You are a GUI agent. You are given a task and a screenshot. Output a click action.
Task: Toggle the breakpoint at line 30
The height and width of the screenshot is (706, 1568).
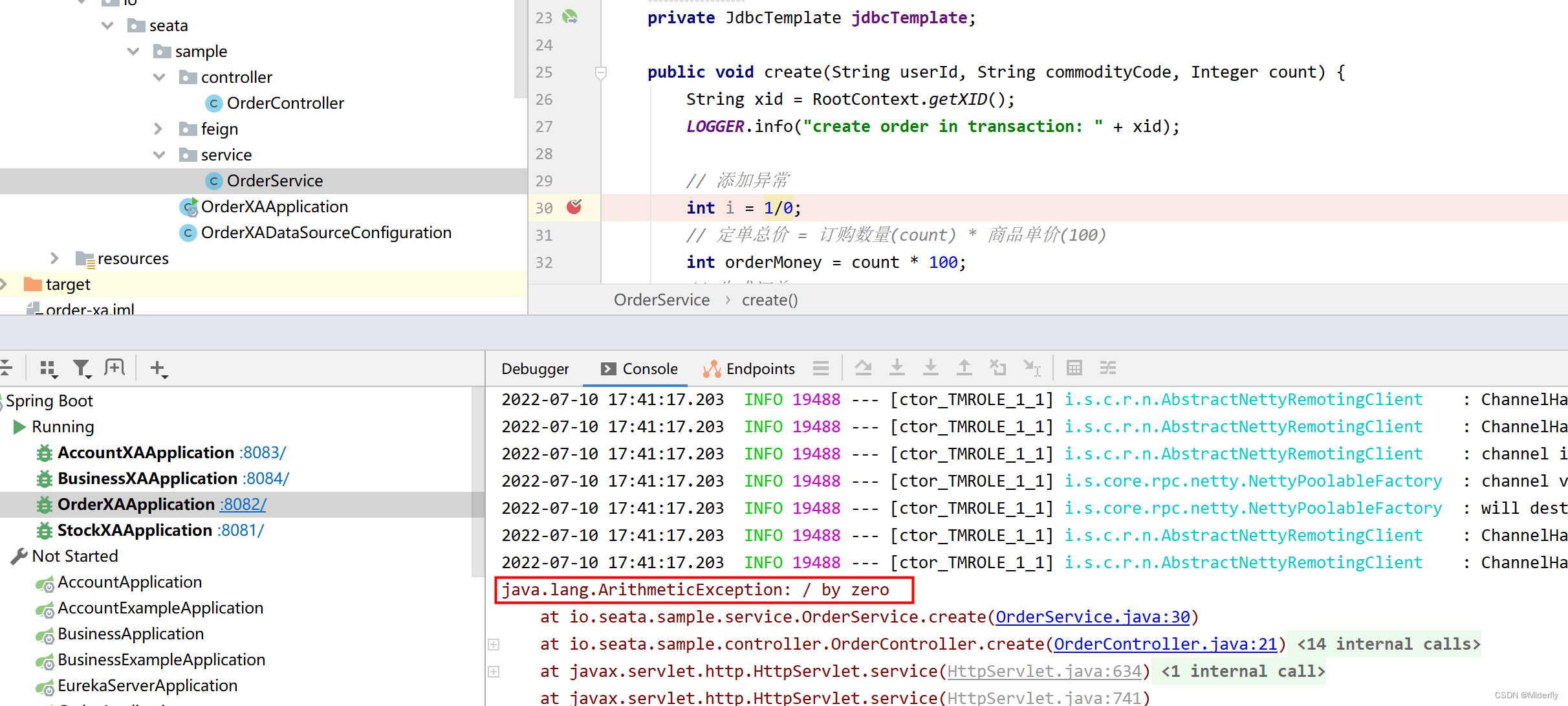(574, 207)
